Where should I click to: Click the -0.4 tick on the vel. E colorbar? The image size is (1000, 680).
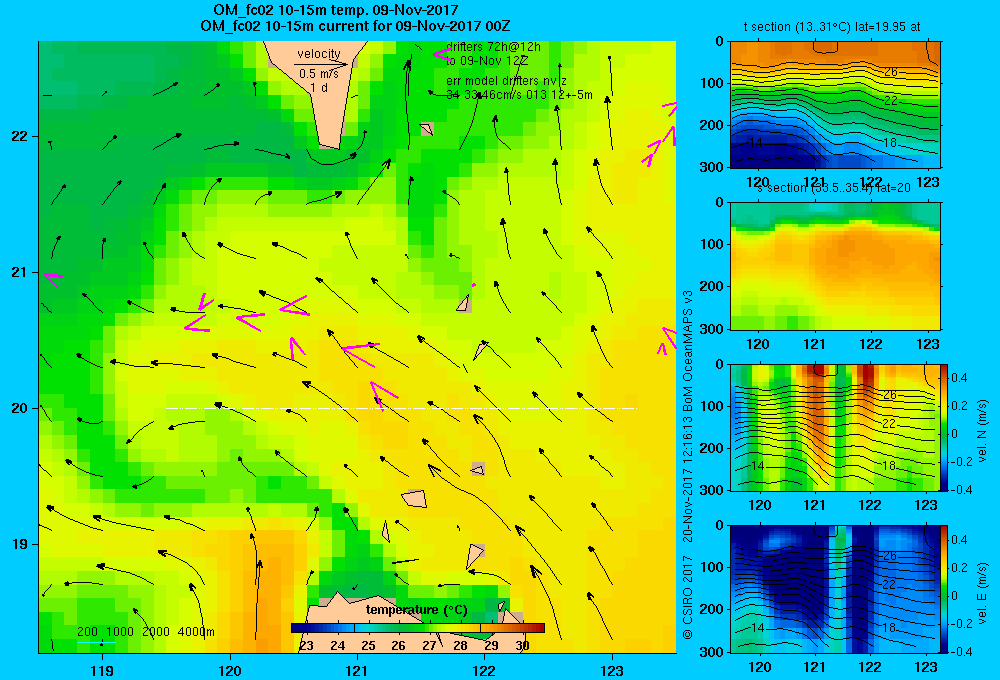tap(961, 652)
